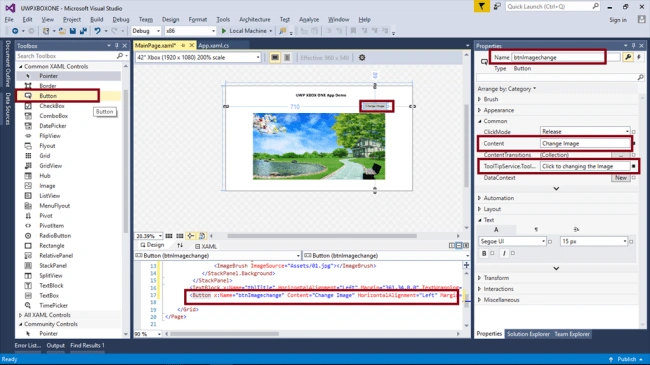Open the 20.39% zoom dropdown

point(149,236)
